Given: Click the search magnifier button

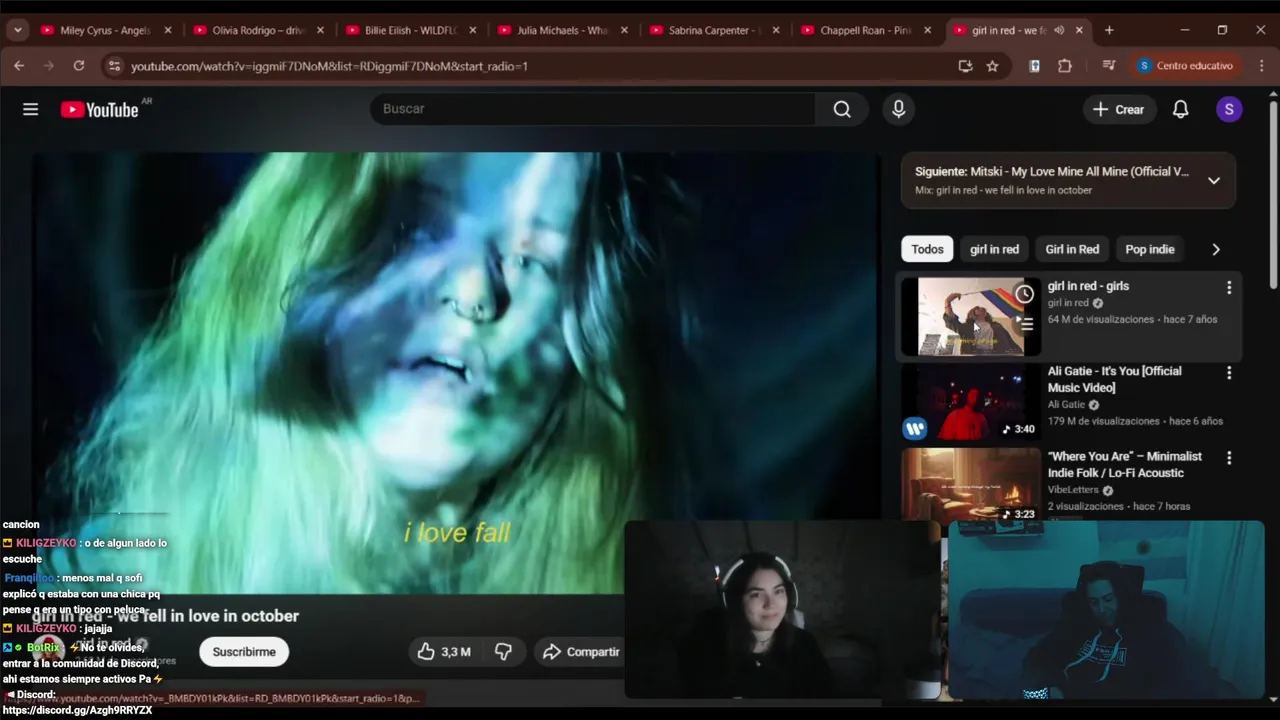Looking at the screenshot, I should click(842, 109).
